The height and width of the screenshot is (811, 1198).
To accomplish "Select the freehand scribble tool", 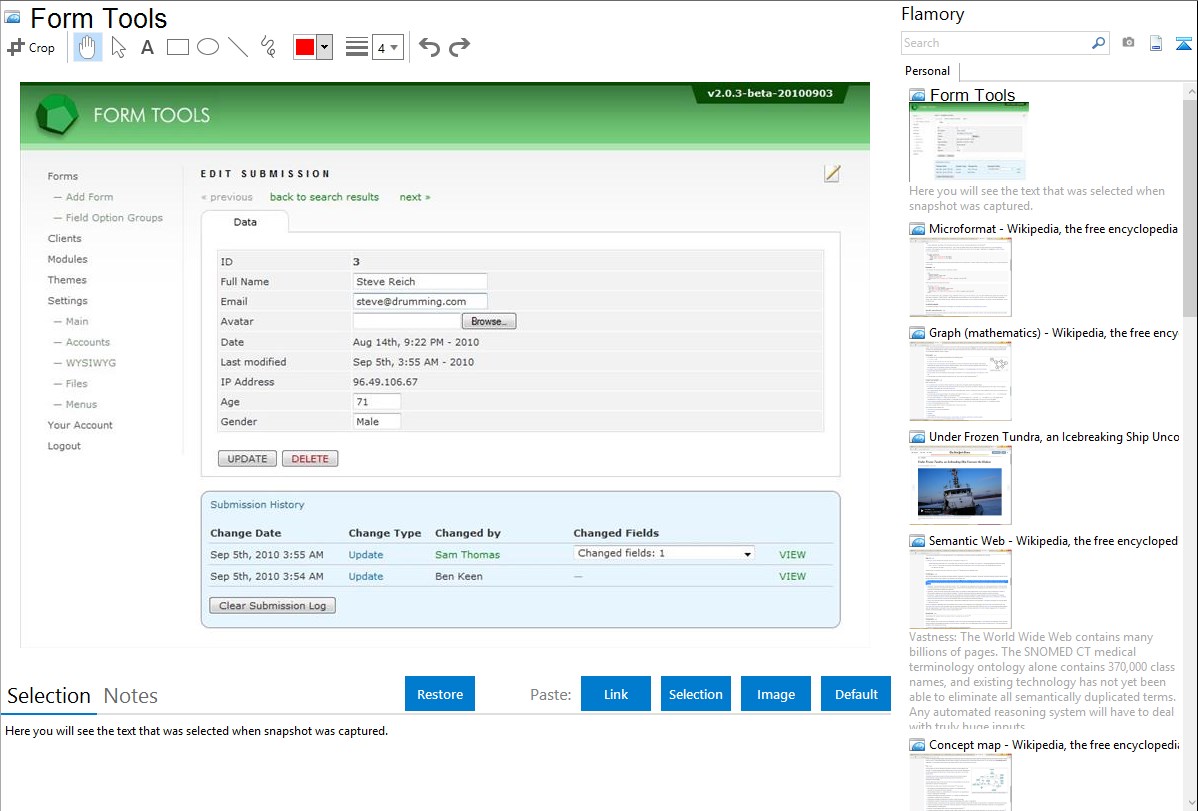I will point(268,47).
